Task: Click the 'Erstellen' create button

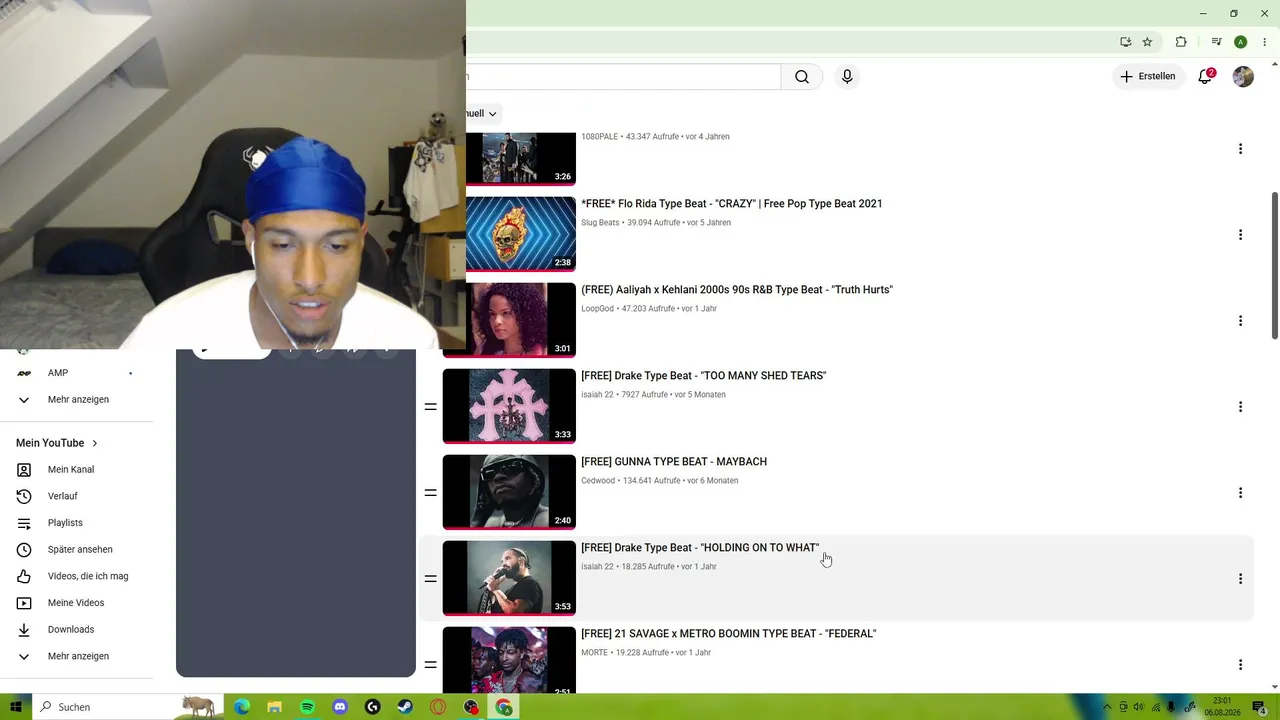Action: (x=1148, y=77)
